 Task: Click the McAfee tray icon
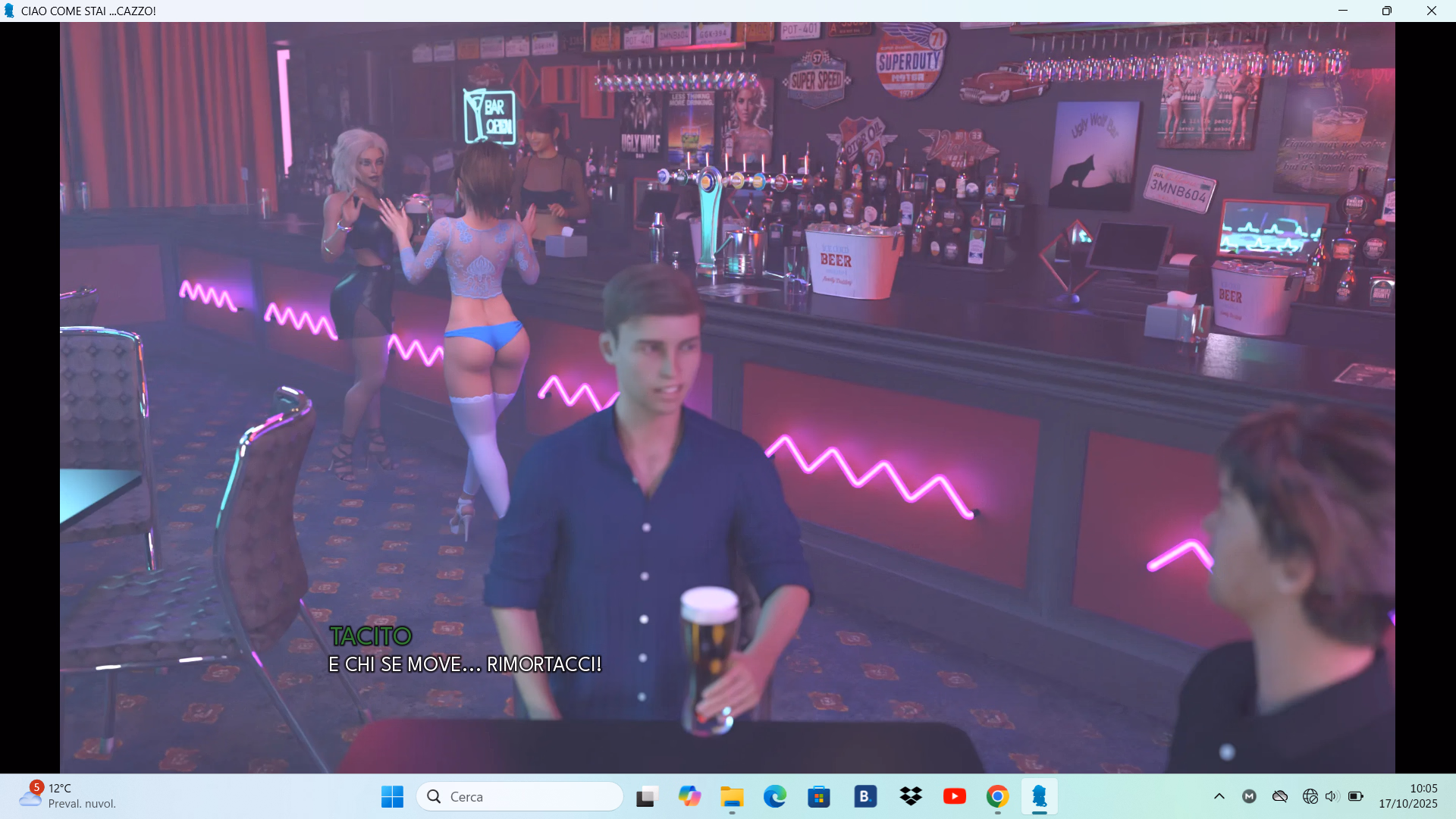click(1249, 796)
